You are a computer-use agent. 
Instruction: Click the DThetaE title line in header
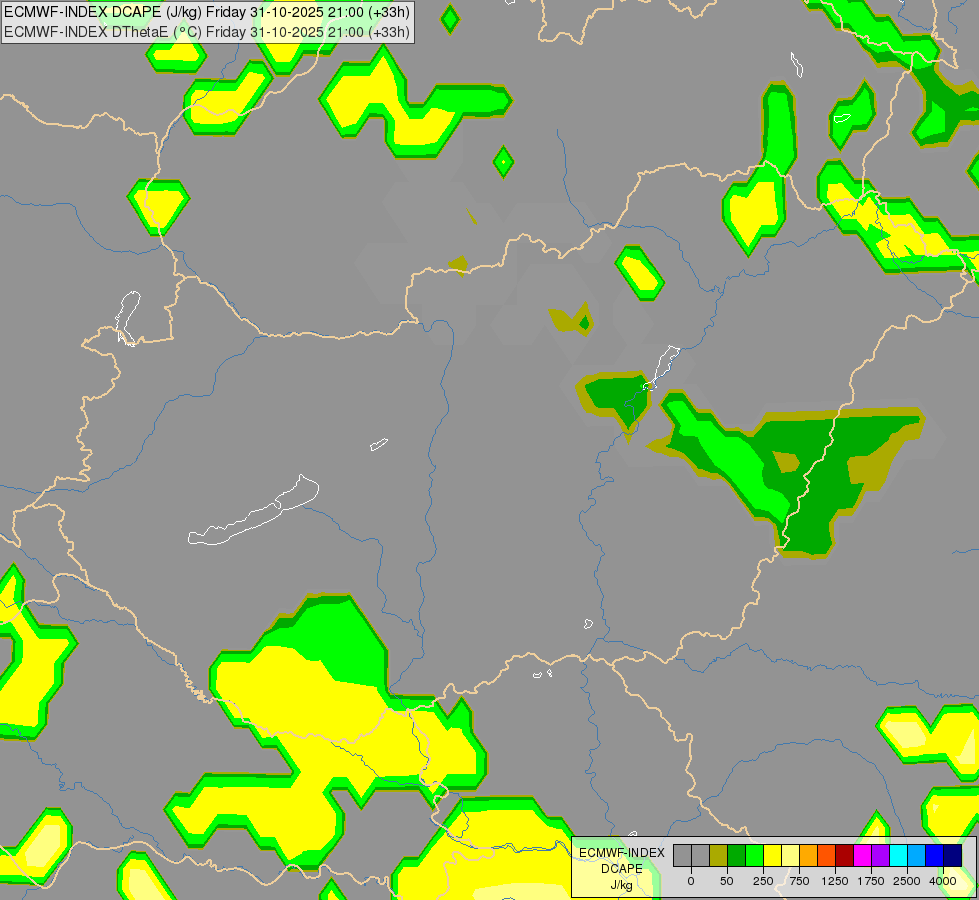(x=207, y=32)
